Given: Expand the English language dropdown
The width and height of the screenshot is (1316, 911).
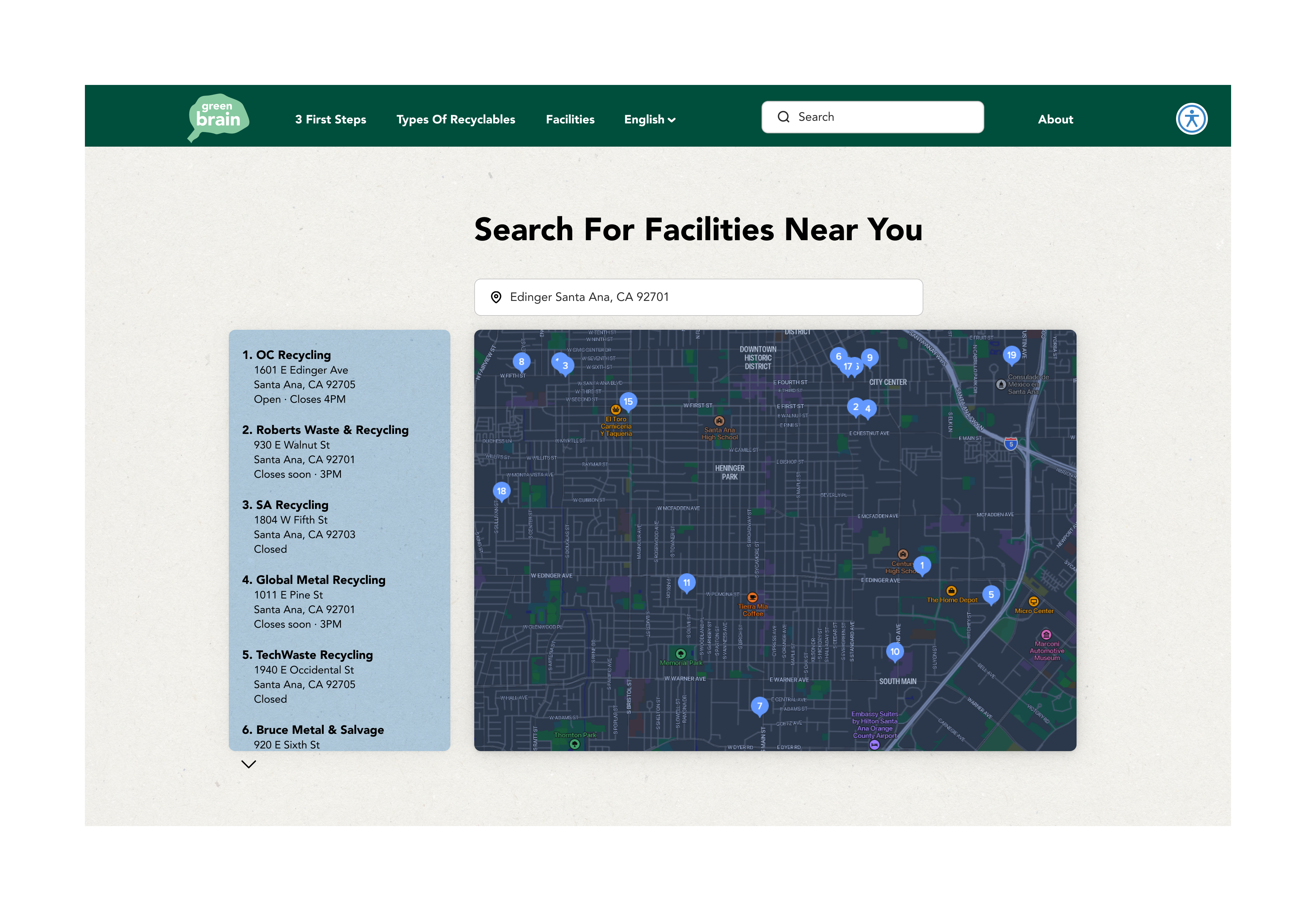Looking at the screenshot, I should (x=649, y=119).
